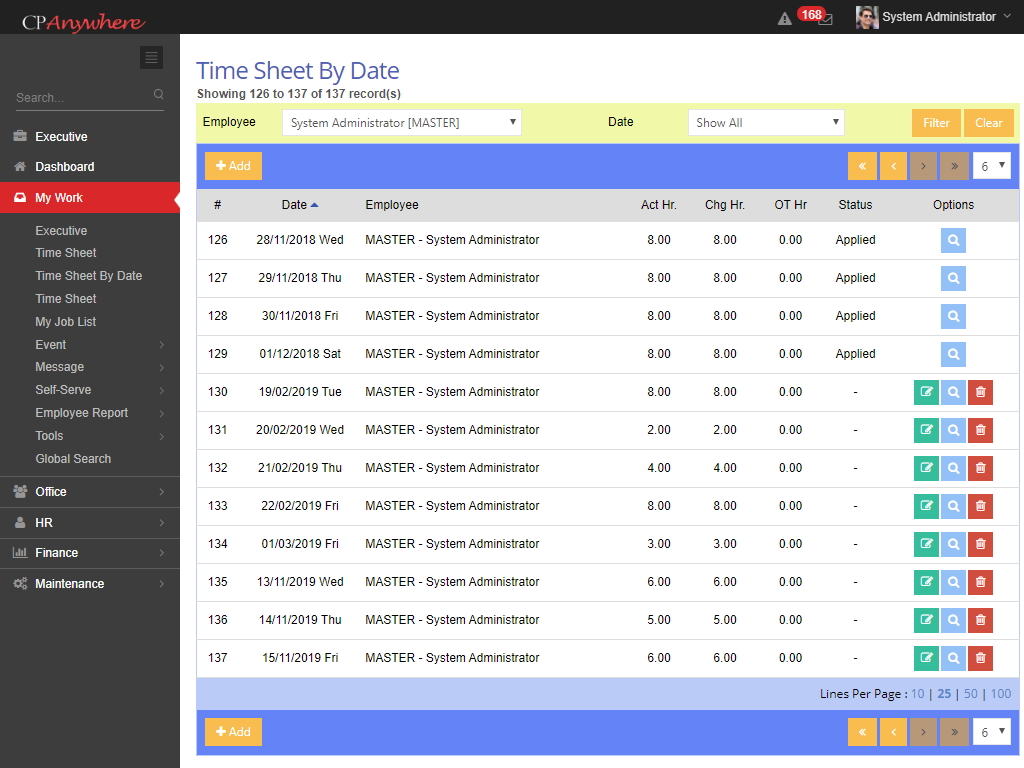Screen dimensions: 1024x768
Task: Edit the 13/11/2019 time sheet entry
Action: click(x=926, y=582)
